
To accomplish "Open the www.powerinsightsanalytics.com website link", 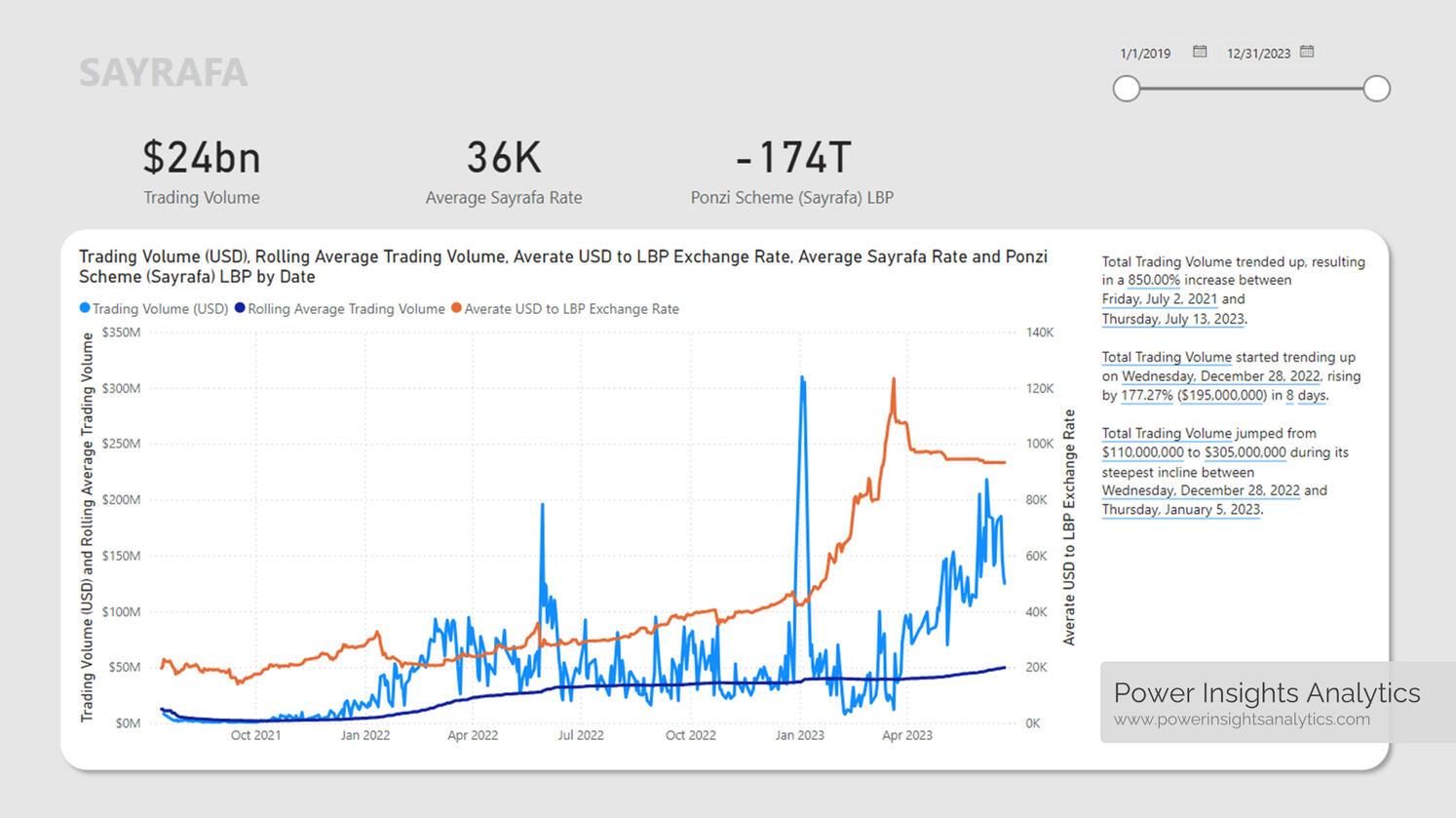I will click(x=1242, y=720).
